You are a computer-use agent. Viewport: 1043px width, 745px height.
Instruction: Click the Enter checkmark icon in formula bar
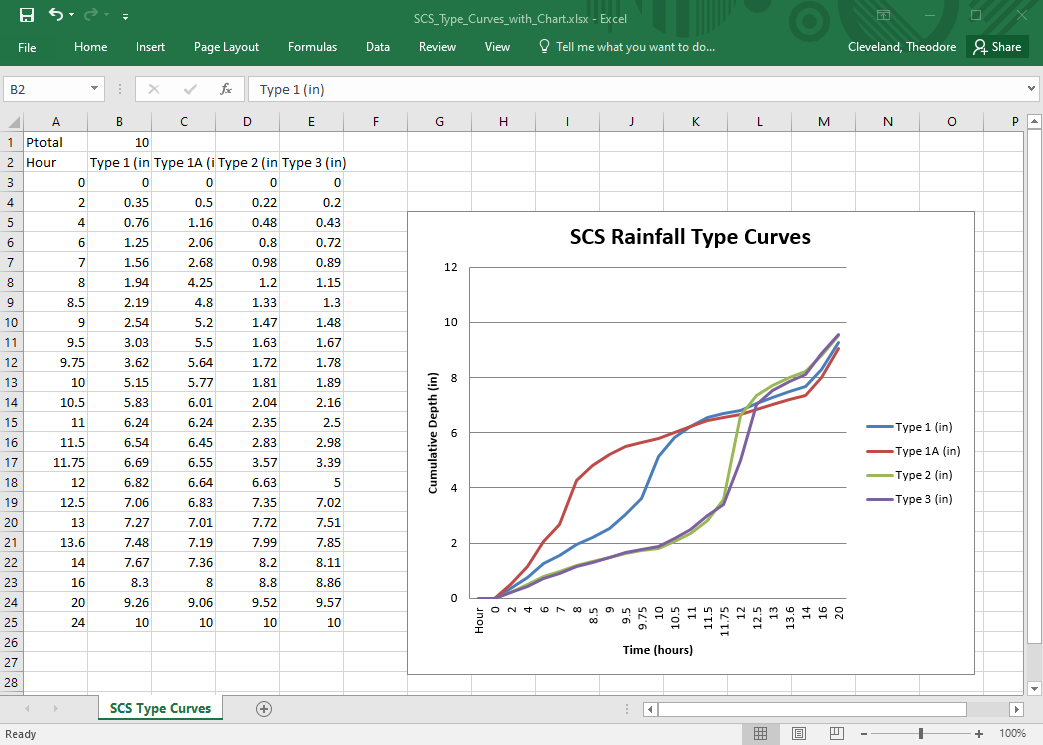[x=190, y=89]
